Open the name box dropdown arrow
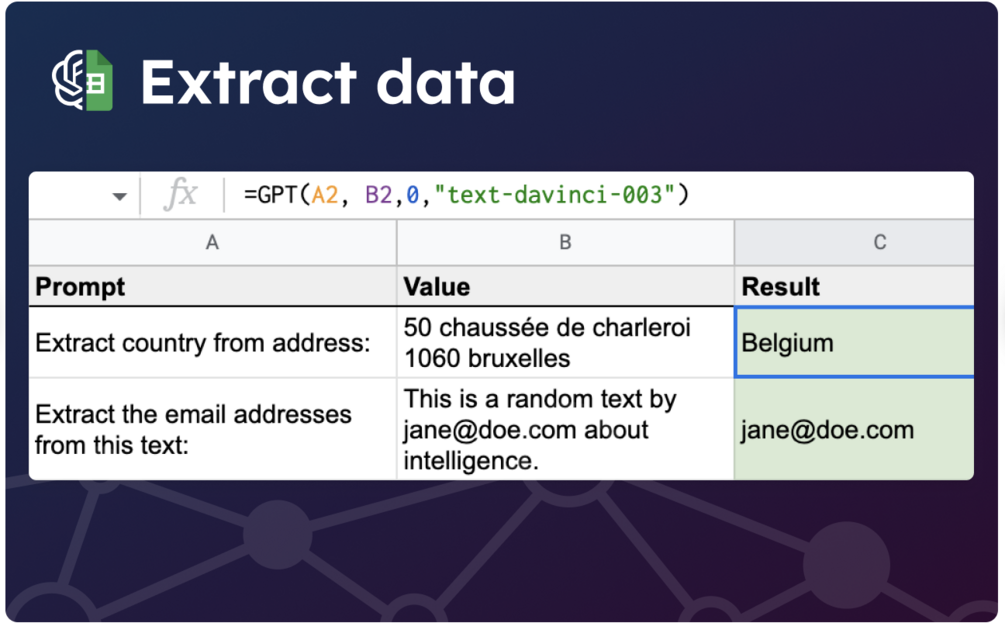This screenshot has width=1005, height=630. click(119, 196)
